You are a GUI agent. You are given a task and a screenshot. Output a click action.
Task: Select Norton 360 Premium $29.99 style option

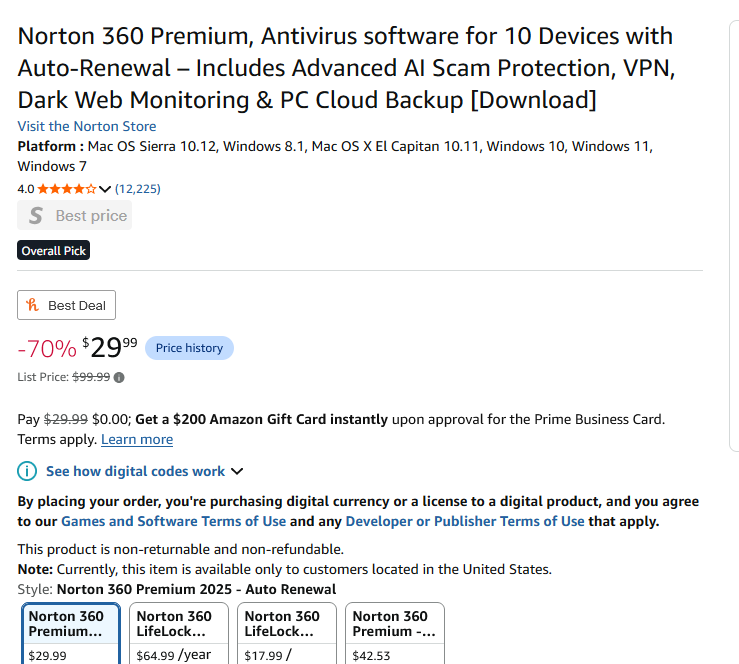click(71, 633)
